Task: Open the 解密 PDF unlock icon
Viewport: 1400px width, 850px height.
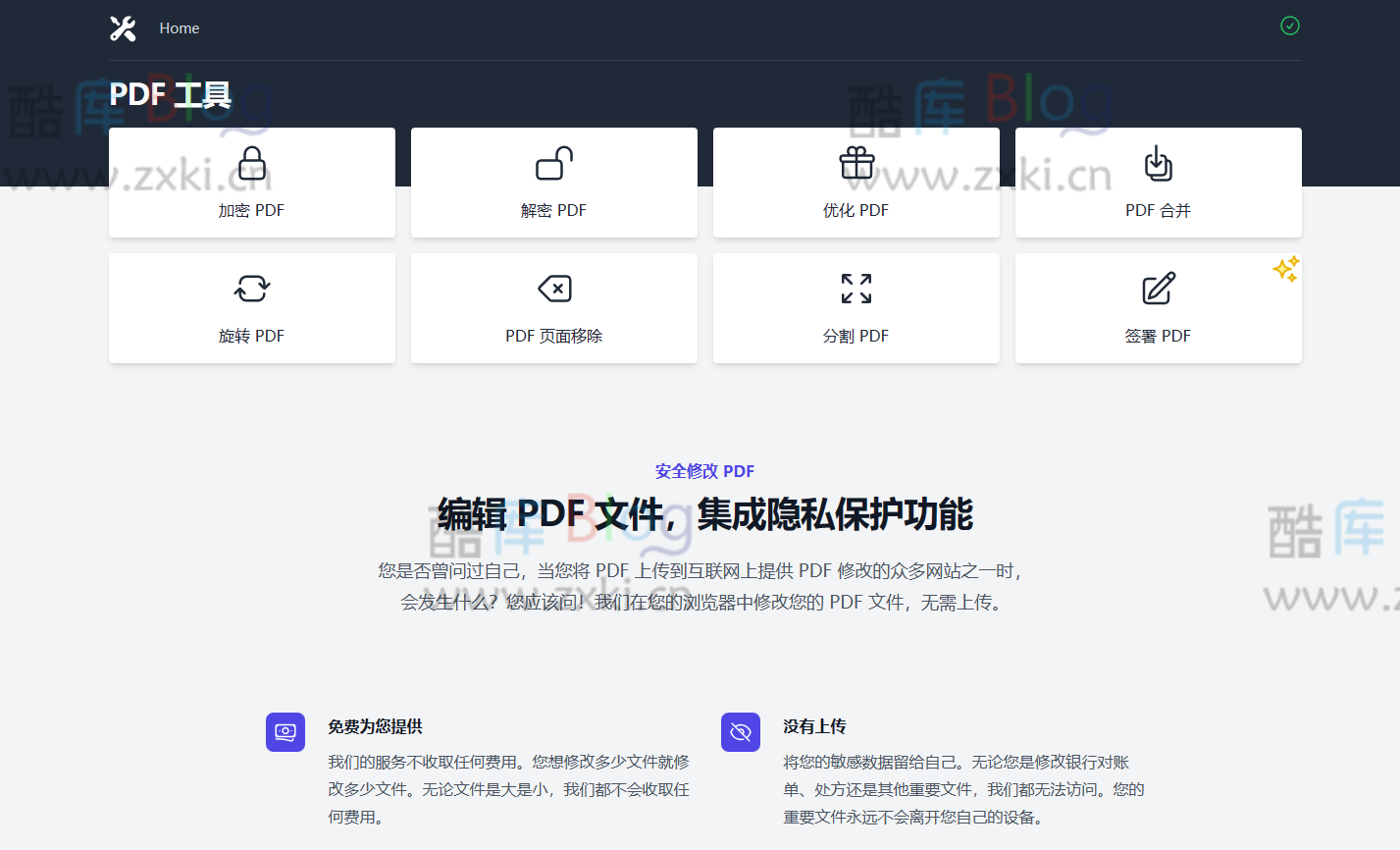Action: (553, 163)
